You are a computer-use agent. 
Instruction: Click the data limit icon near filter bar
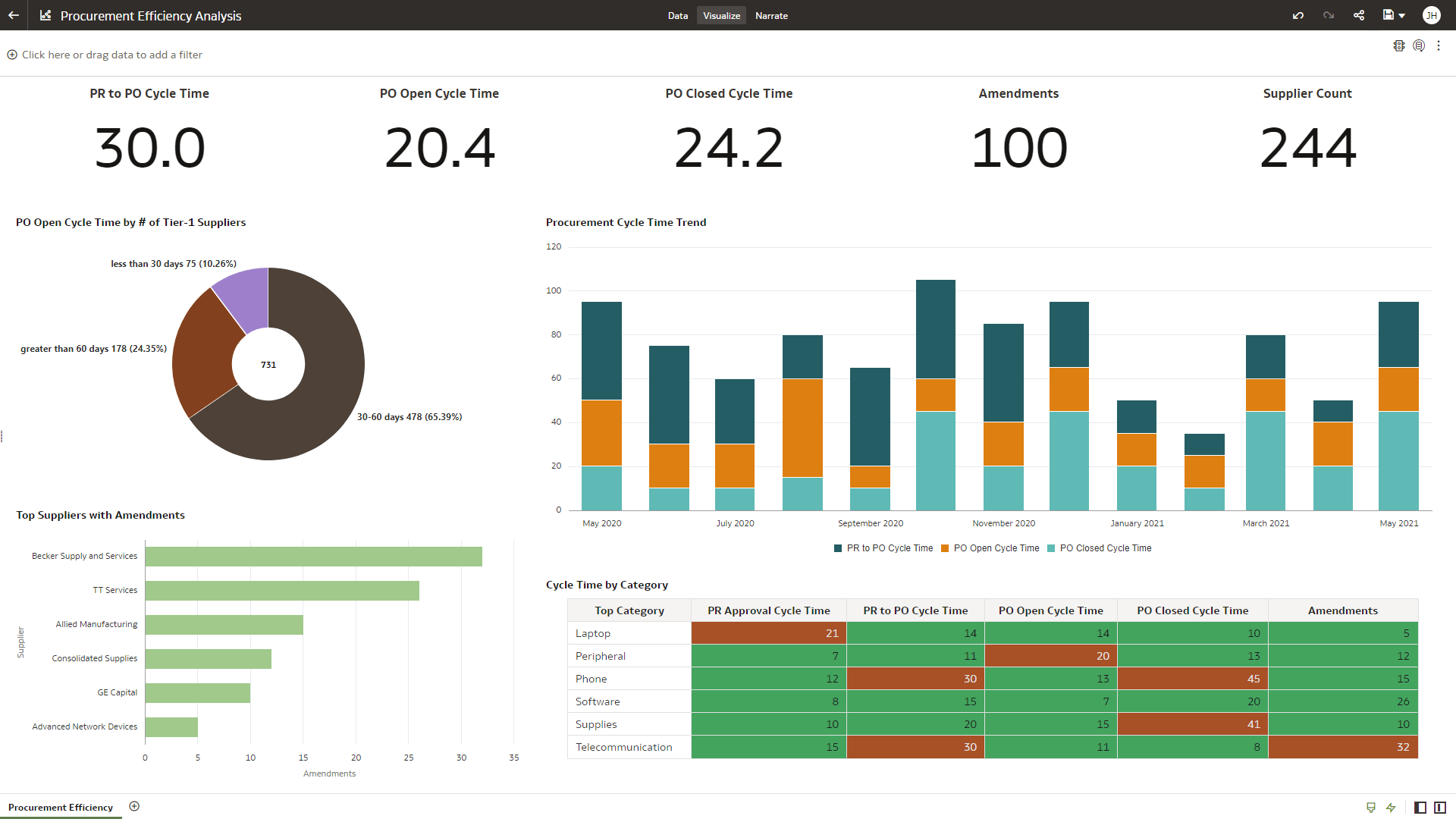pos(1420,45)
